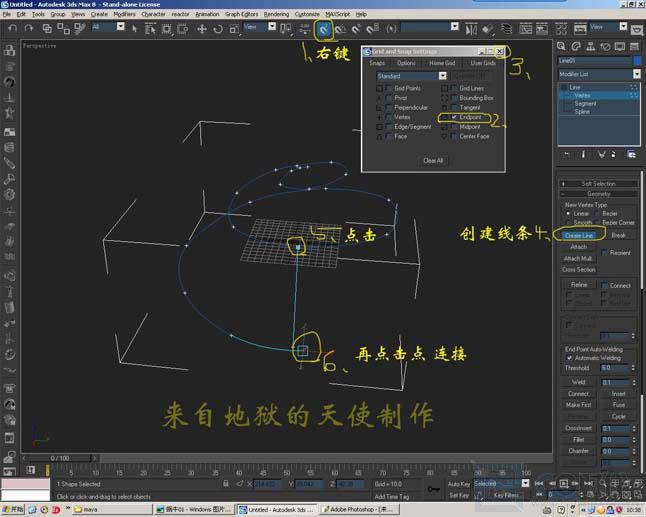This screenshot has height=517, width=646.
Task: Activate Select and Rotate tool
Action: click(x=218, y=29)
